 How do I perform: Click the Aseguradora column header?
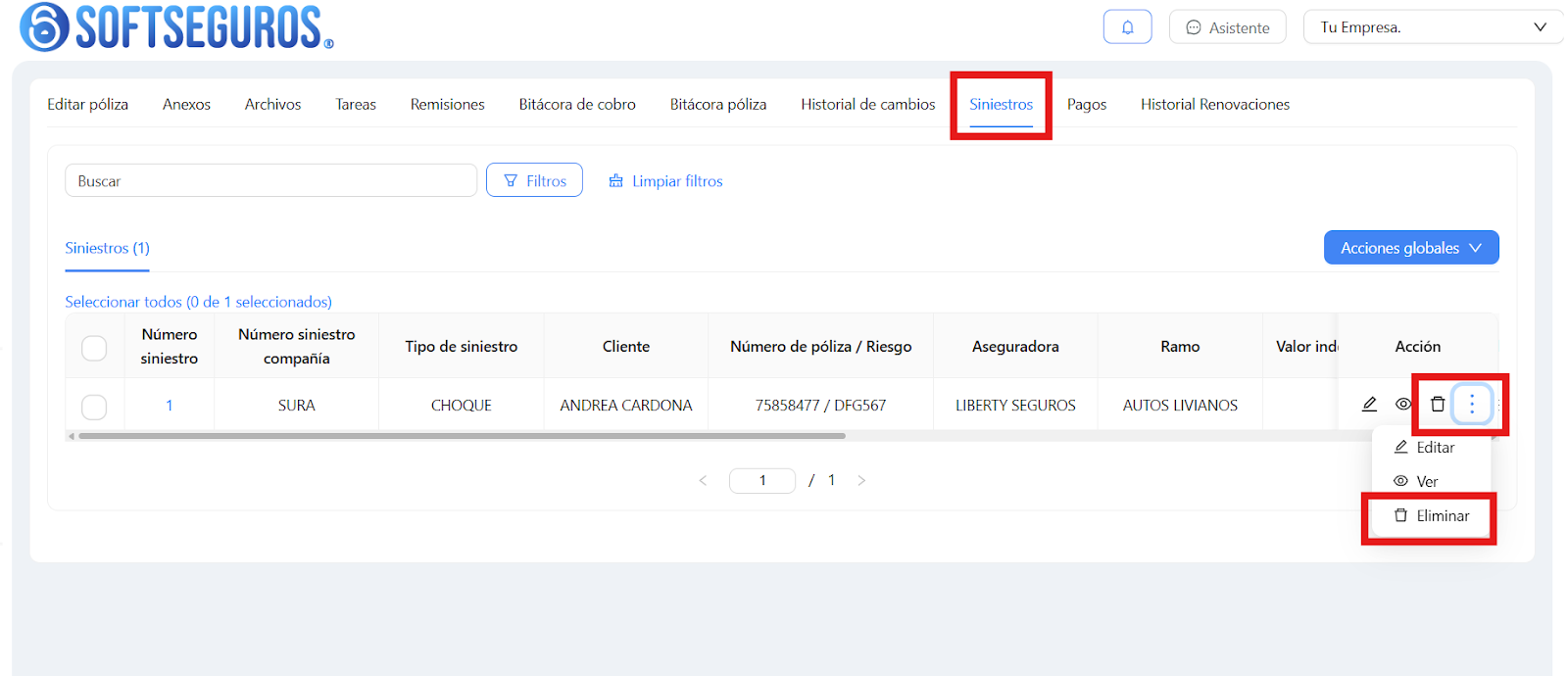1015,346
